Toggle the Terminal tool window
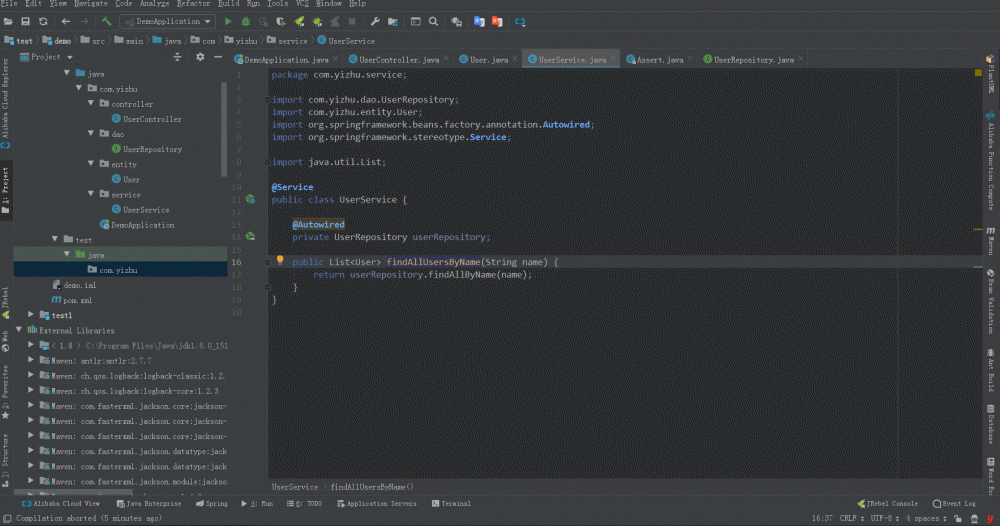 pyautogui.click(x=450, y=504)
